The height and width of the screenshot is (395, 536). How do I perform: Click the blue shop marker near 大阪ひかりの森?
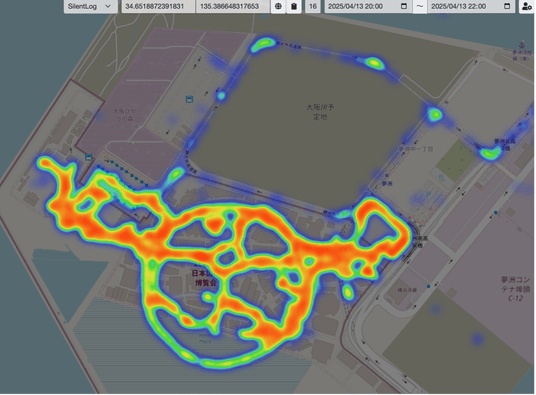pyautogui.click(x=189, y=99)
